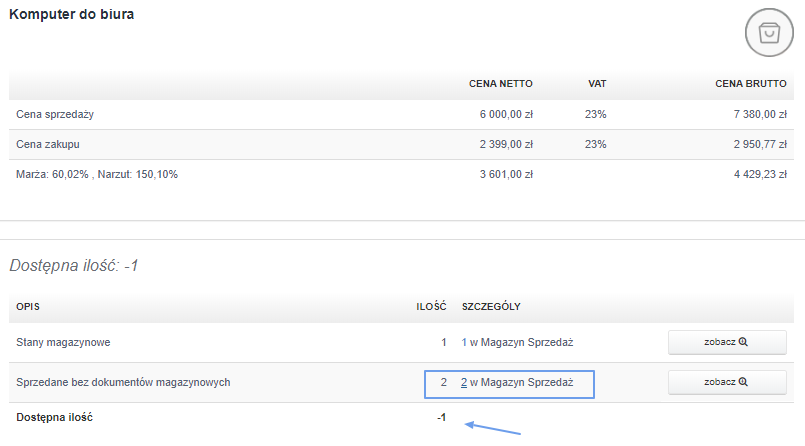
Task: Click zobacz button for Sprzedane bez dokumentów
Action: [727, 382]
